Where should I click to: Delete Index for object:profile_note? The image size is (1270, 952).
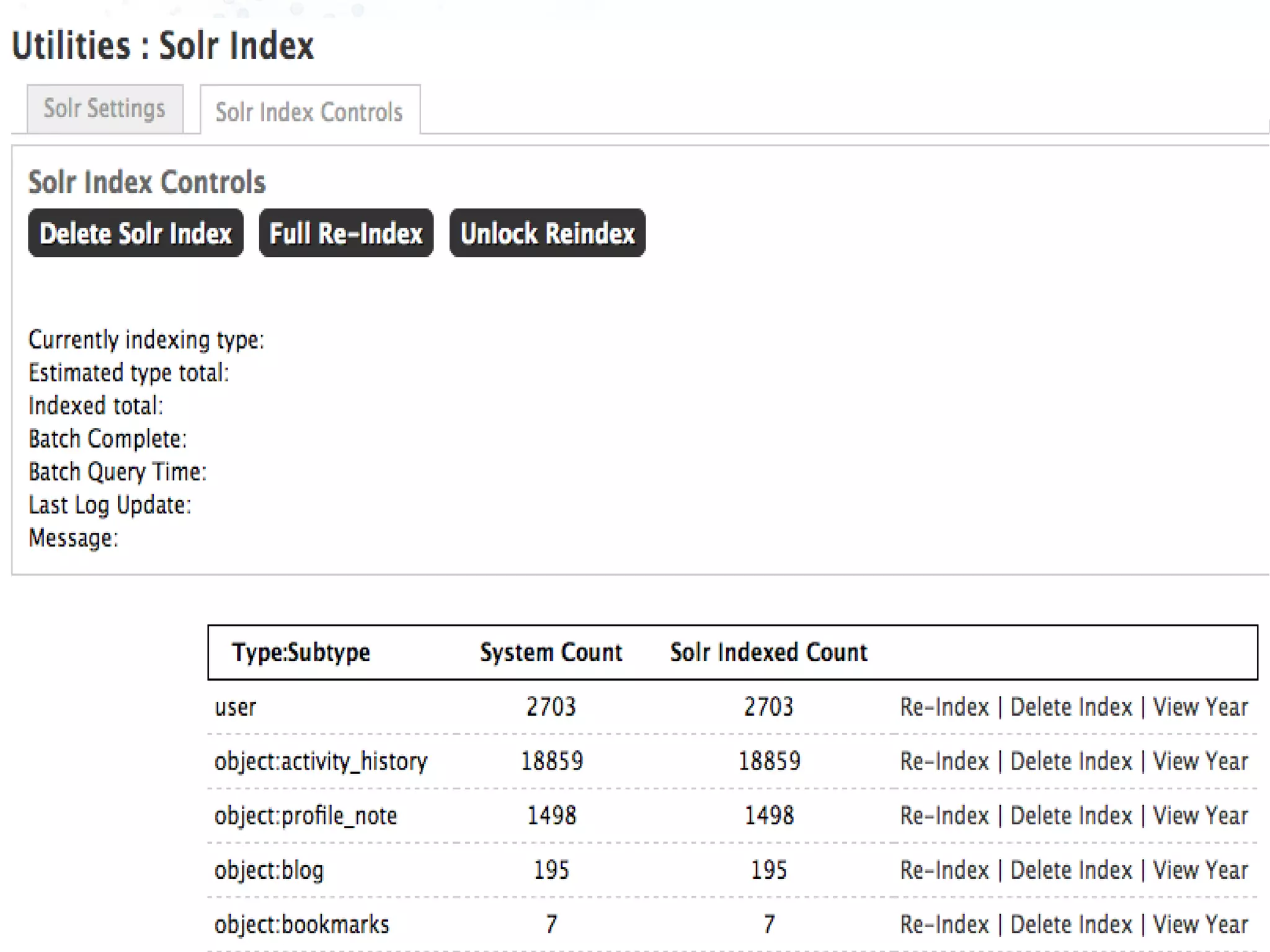pos(1071,816)
